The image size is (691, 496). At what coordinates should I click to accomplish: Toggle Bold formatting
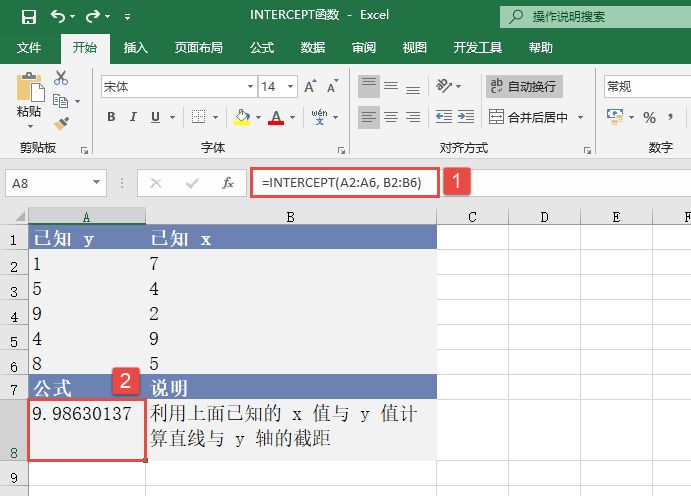click(x=111, y=117)
